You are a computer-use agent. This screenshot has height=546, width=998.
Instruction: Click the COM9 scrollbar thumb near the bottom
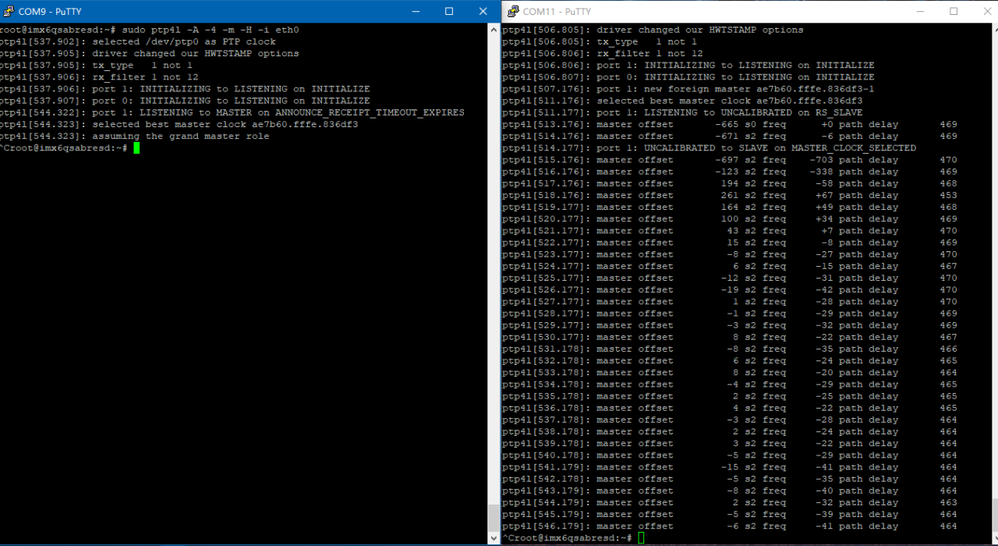[494, 517]
